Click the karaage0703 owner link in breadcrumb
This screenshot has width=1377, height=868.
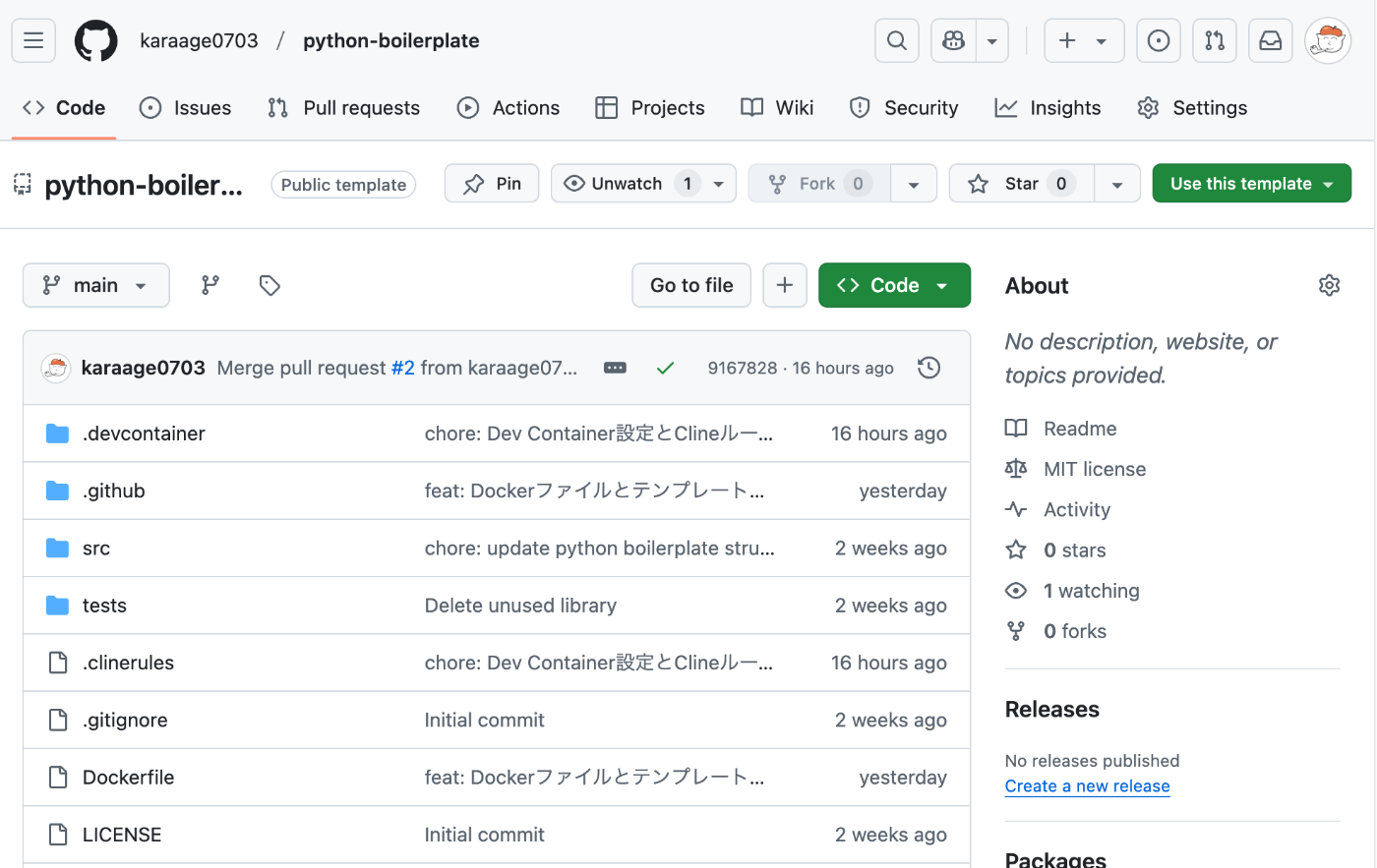[199, 40]
